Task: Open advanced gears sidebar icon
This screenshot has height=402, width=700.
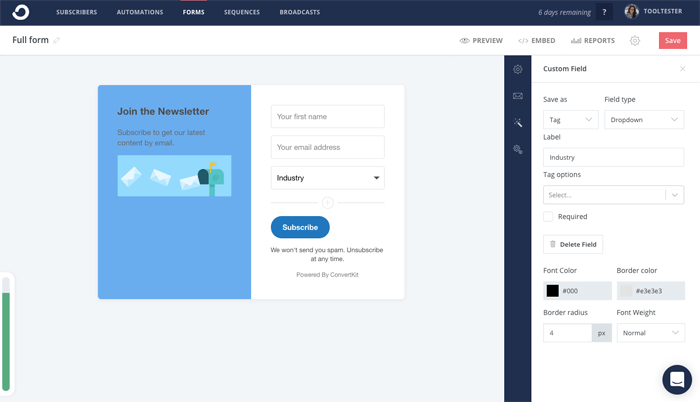Action: (x=518, y=149)
